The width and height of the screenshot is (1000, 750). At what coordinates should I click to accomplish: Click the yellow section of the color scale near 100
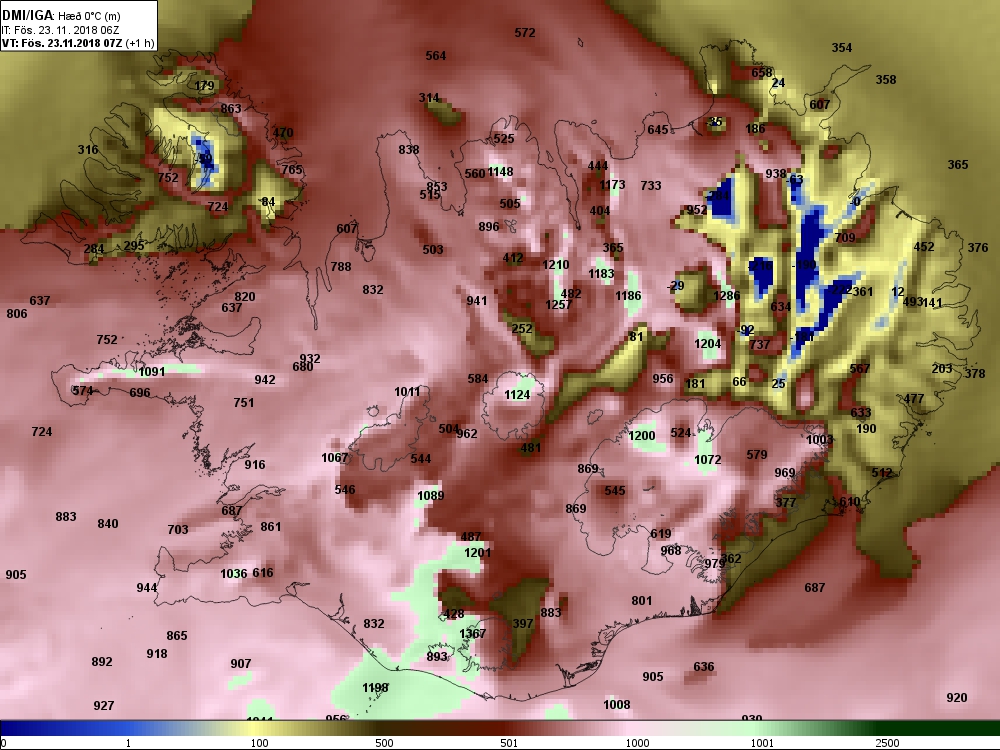click(255, 728)
